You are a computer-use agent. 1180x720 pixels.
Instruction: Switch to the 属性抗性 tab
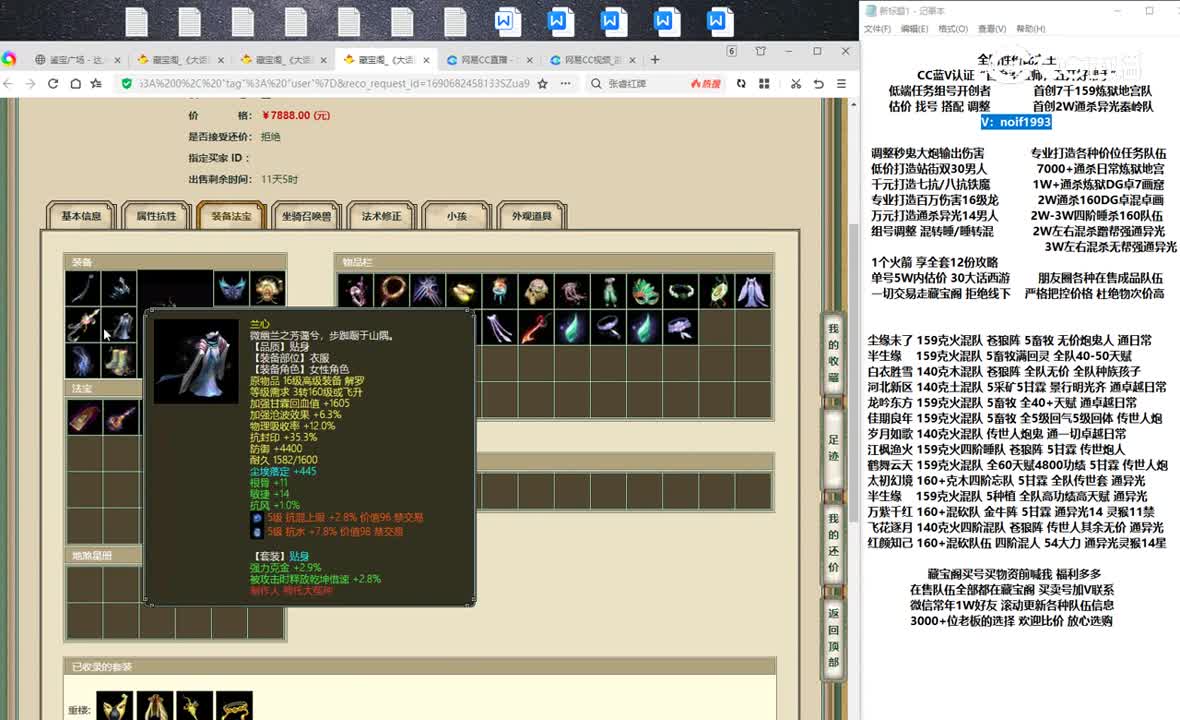pos(156,216)
